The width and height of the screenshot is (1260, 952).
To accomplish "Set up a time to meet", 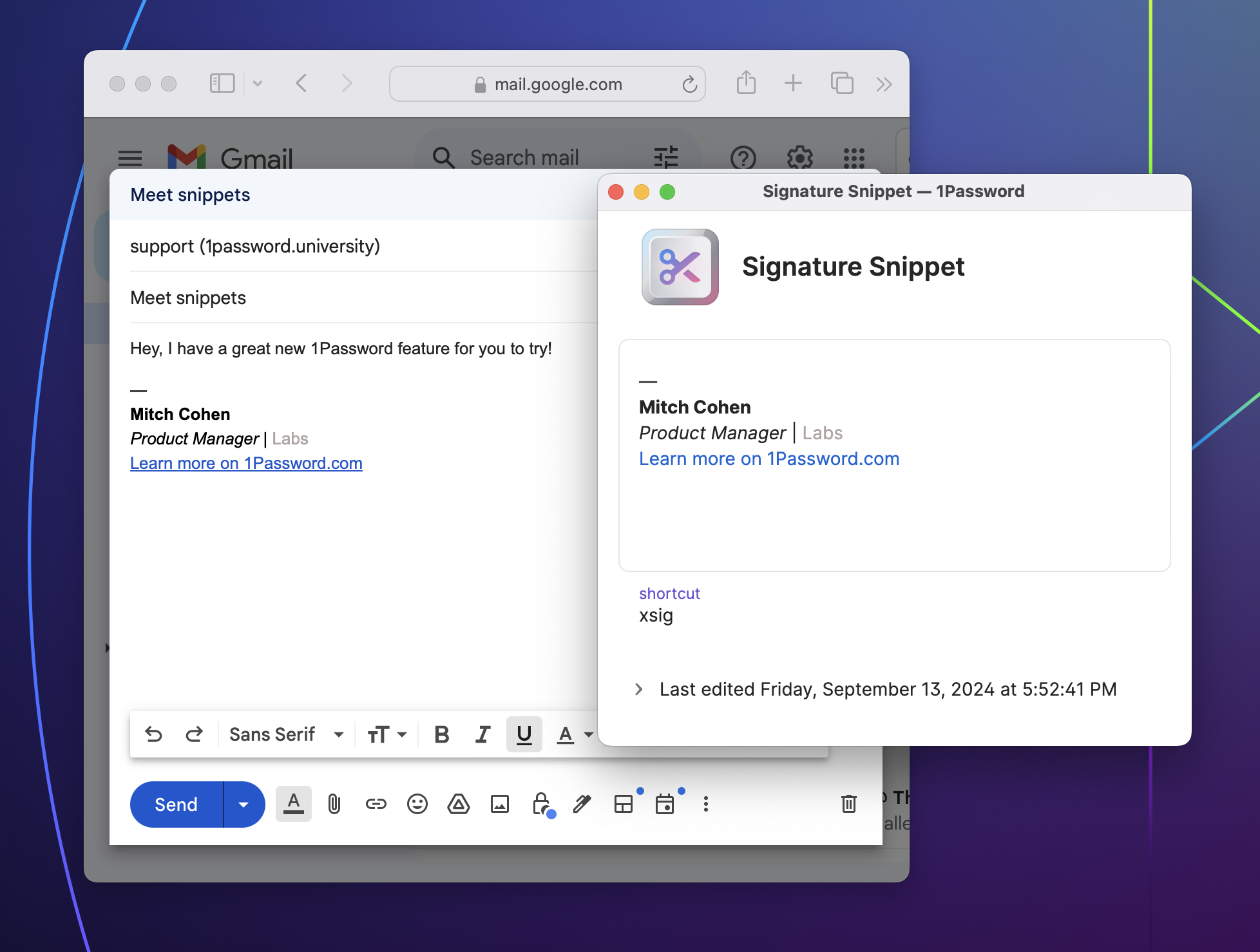I will point(665,804).
